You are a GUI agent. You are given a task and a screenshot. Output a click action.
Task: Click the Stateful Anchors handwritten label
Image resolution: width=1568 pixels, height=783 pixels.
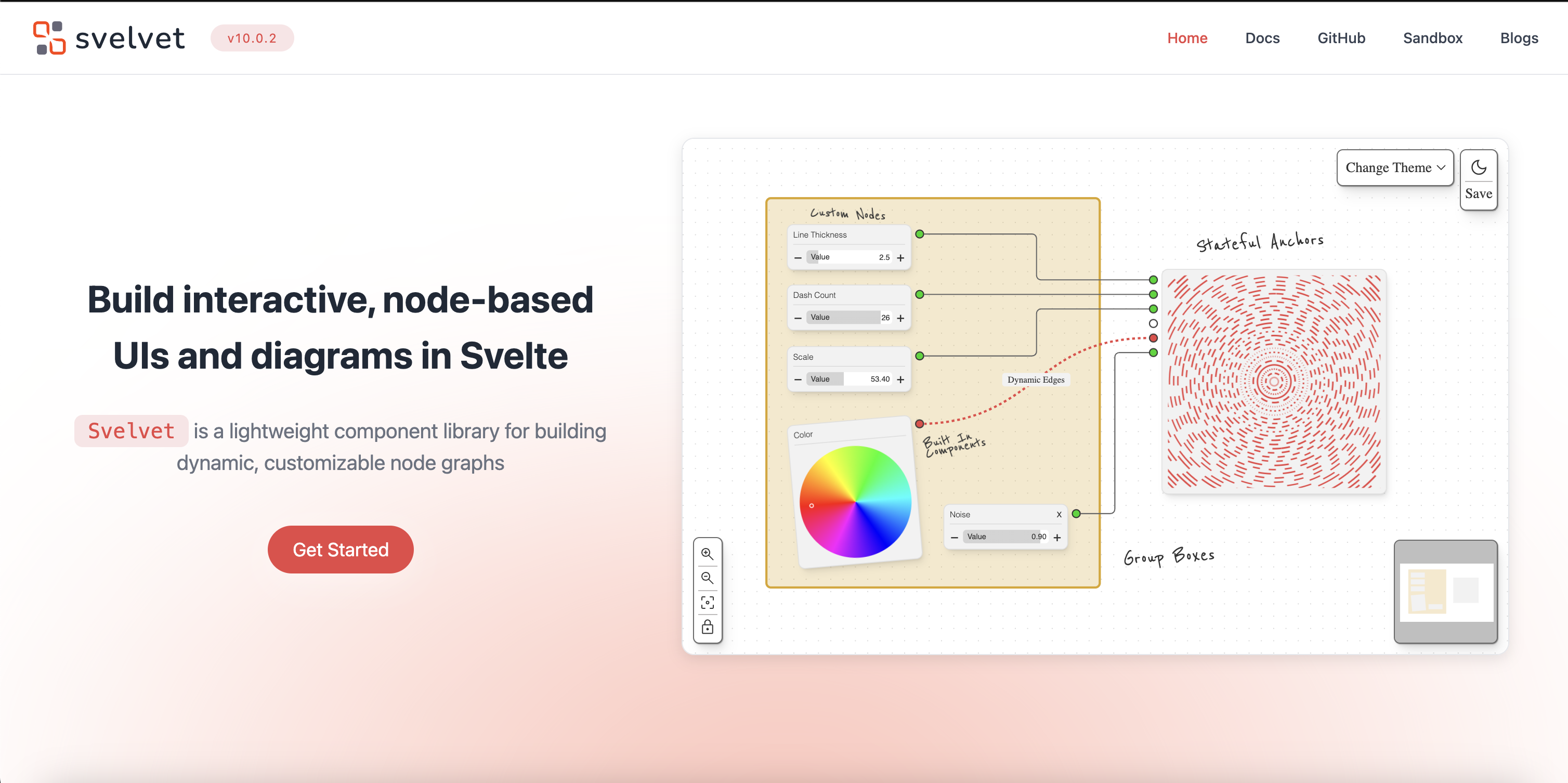(x=1259, y=241)
